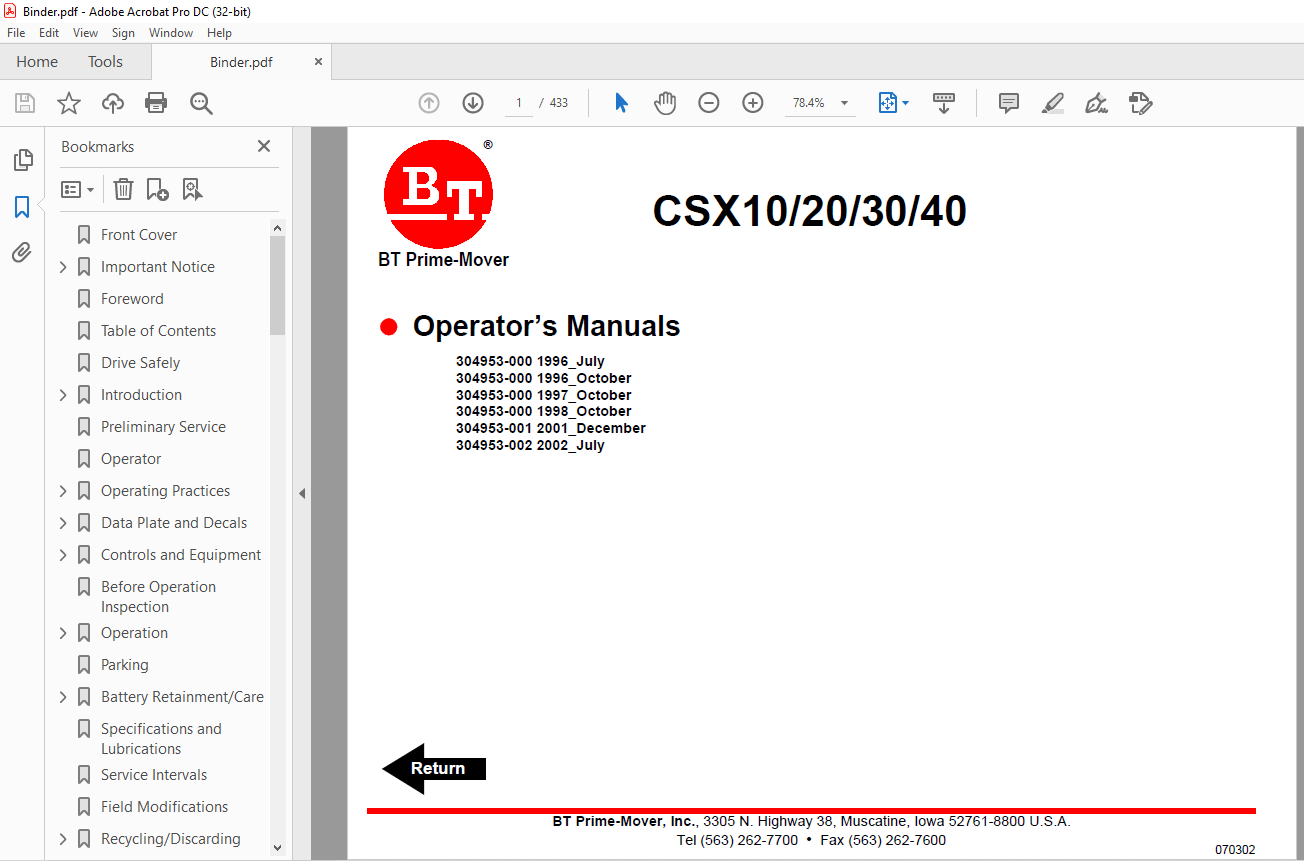This screenshot has height=861, width=1304.
Task: Add Binder.pdf to starred files
Action: tap(69, 103)
